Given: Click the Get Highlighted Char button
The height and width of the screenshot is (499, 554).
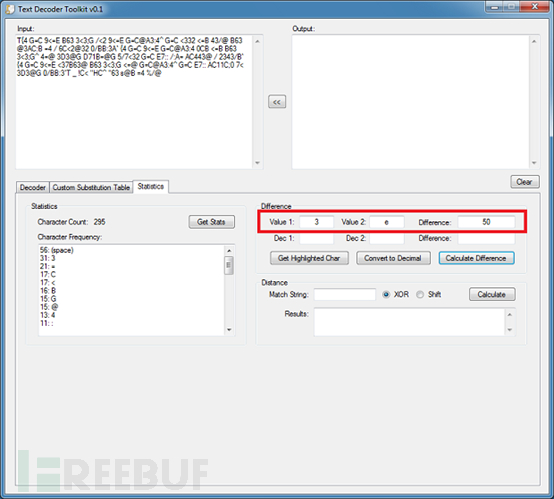Looking at the screenshot, I should 309,258.
